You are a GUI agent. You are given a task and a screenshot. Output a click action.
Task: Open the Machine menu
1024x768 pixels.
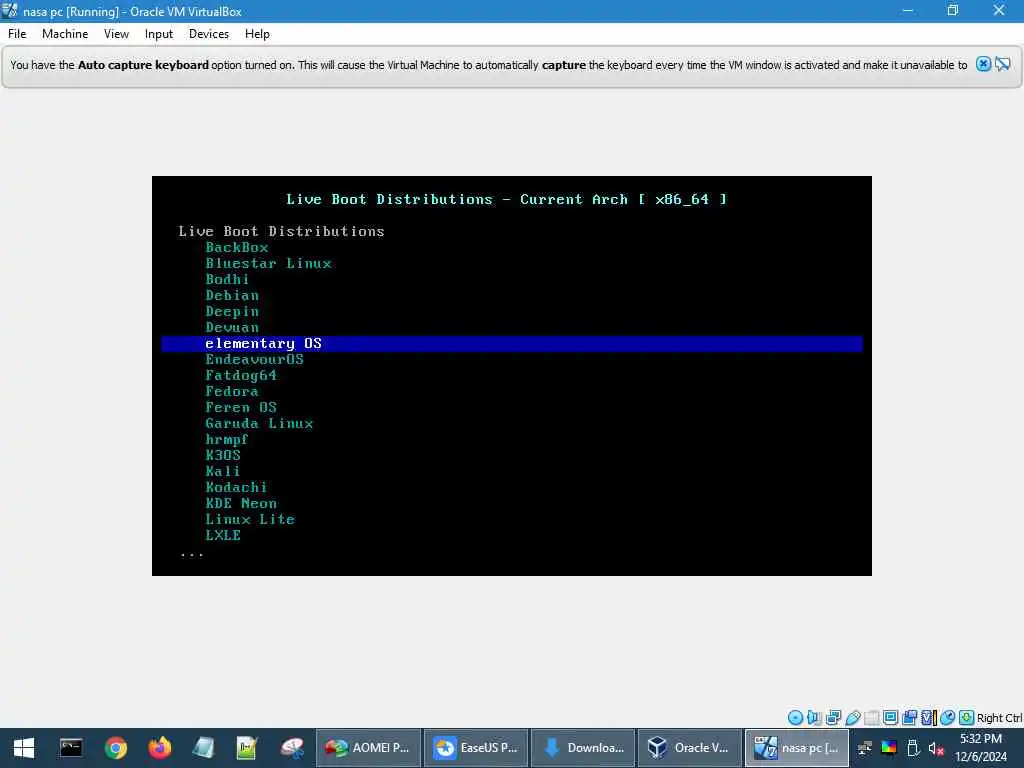65,34
